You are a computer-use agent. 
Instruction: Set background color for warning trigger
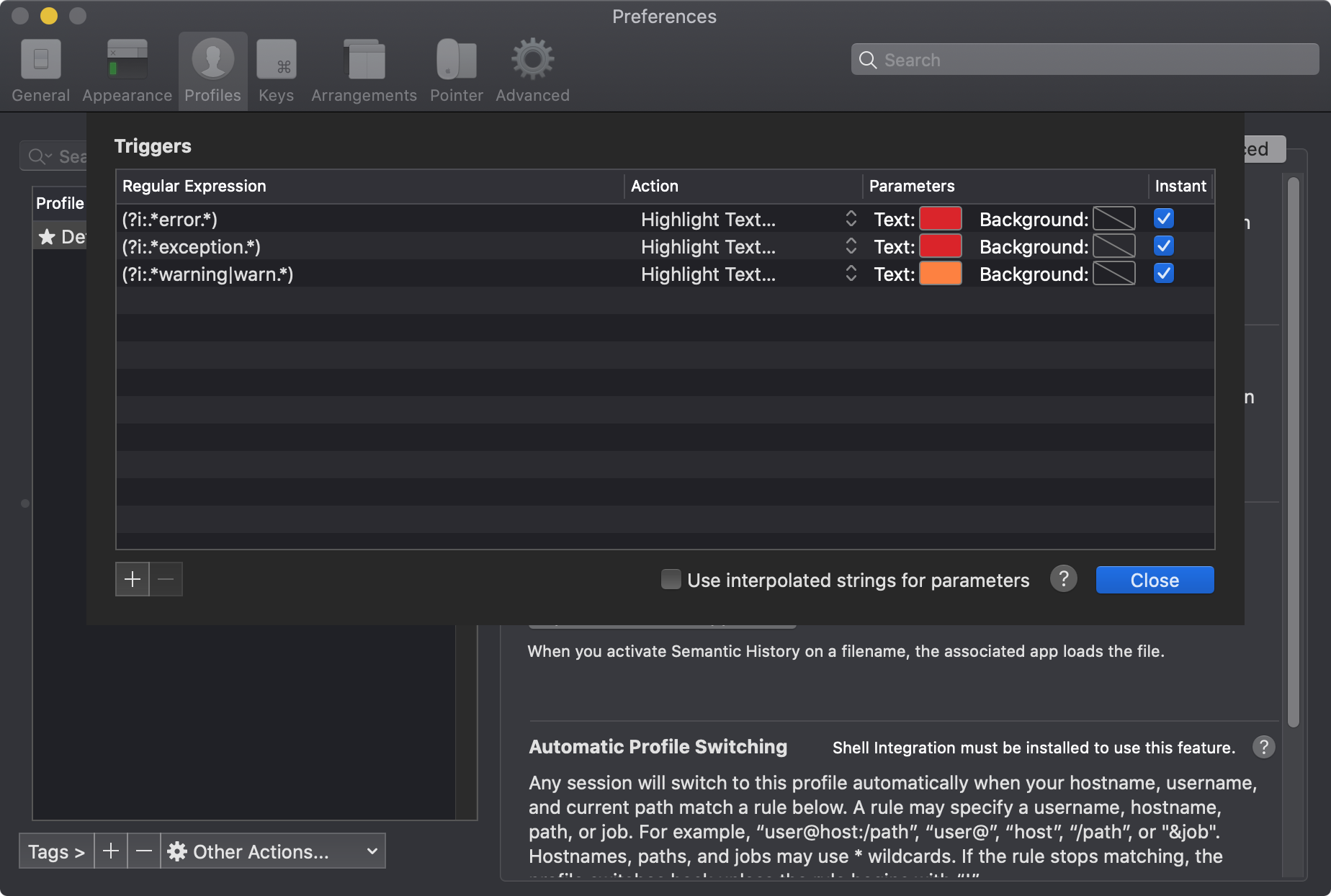coord(1113,273)
